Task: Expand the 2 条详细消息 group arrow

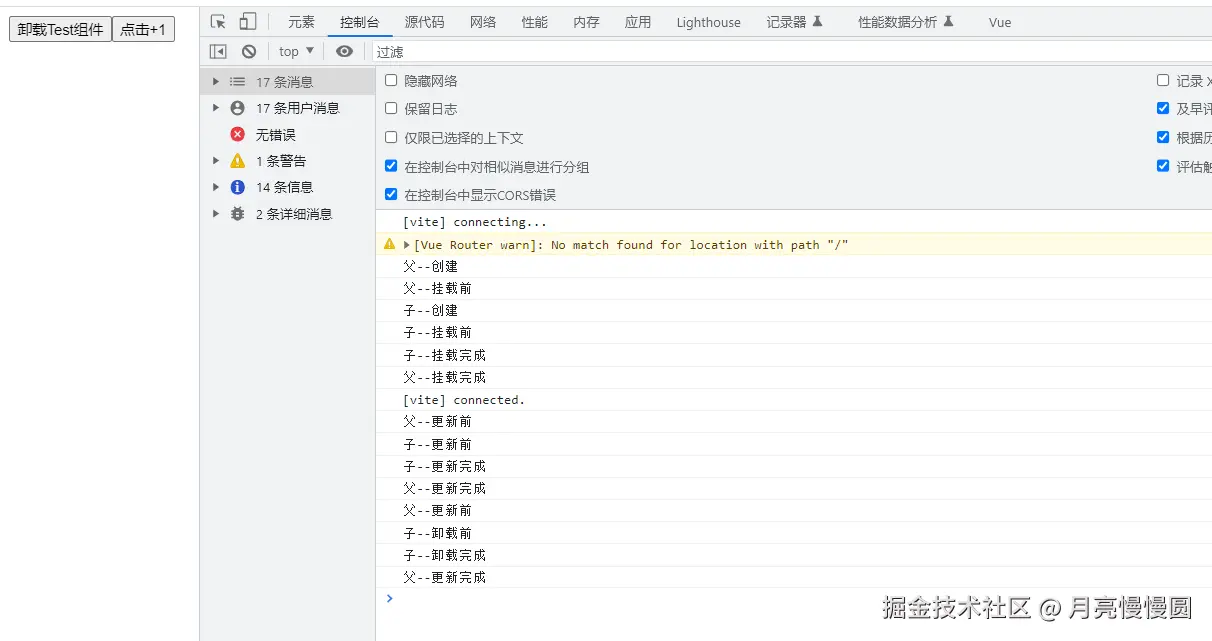Action: click(x=216, y=213)
